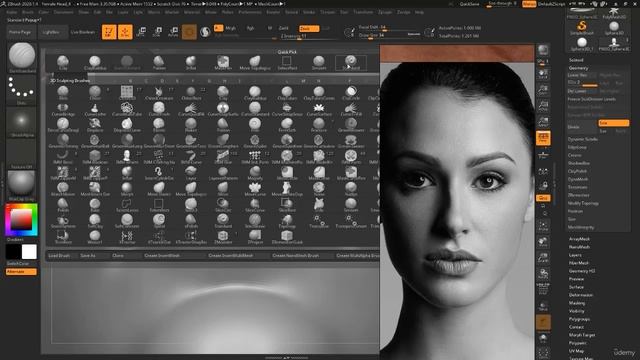Viewport: 640px width, 360px height.
Task: Toggle Zadd sculpting mode
Action: 284,28
